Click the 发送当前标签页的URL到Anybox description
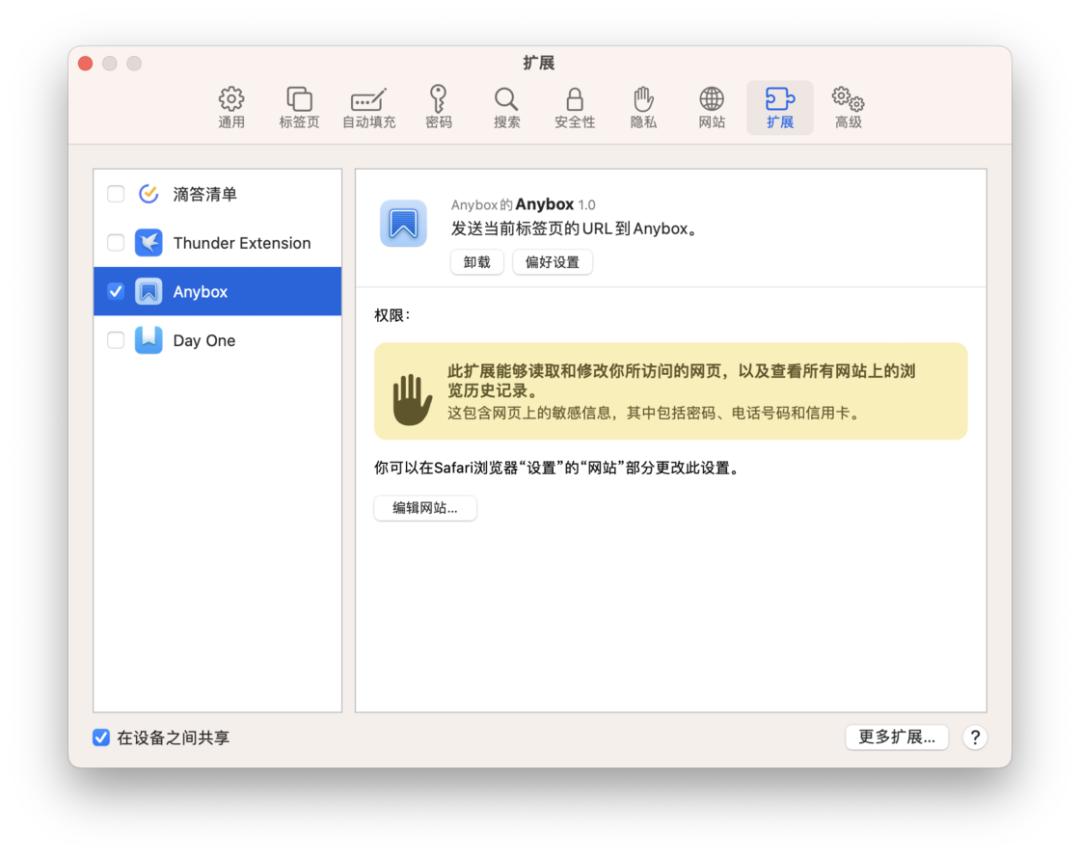 pos(574,229)
